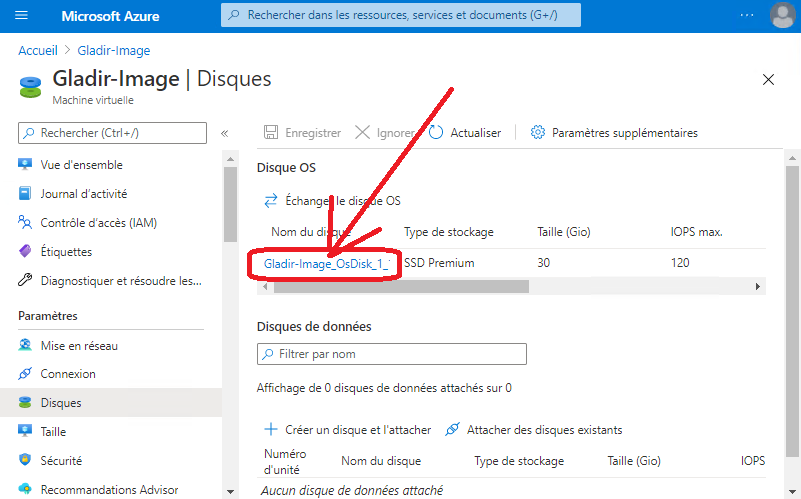801x499 pixels.
Task: Click the Actualiser circular arrow icon
Action: (x=436, y=132)
